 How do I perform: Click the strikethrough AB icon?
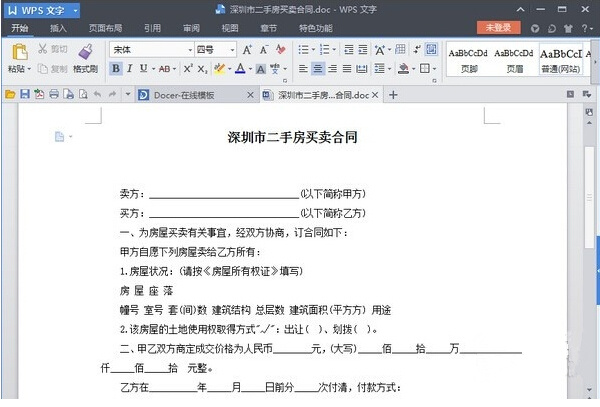[x=164, y=69]
